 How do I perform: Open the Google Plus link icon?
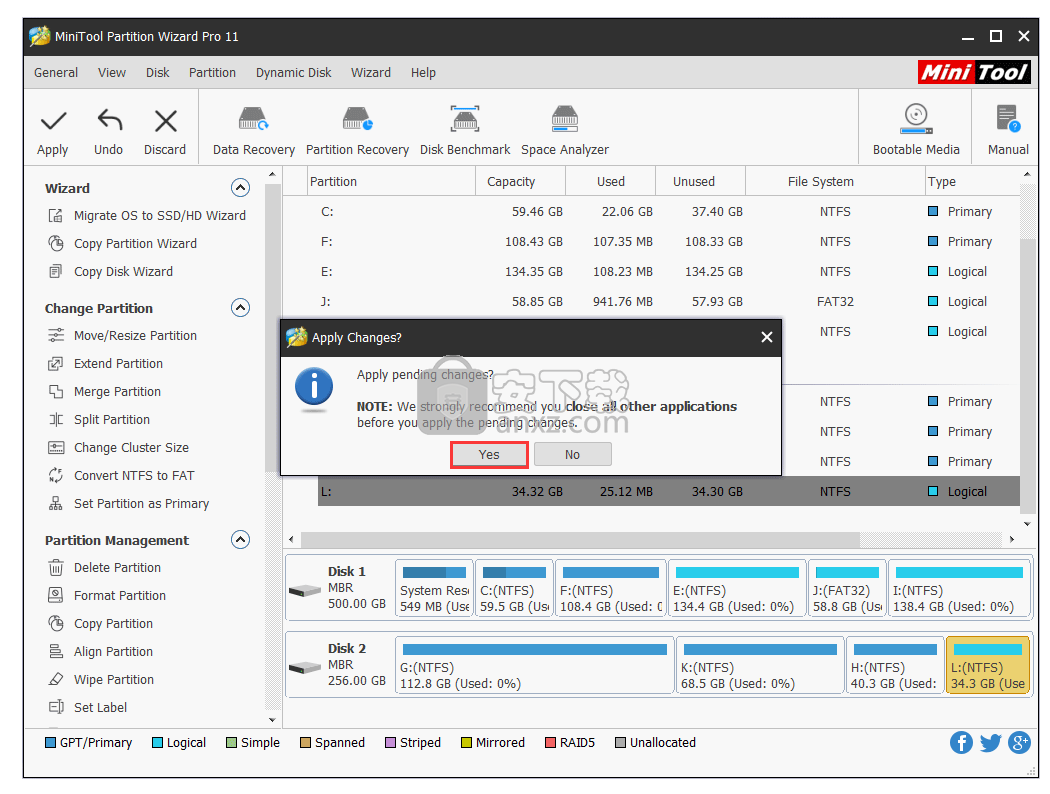point(1019,742)
